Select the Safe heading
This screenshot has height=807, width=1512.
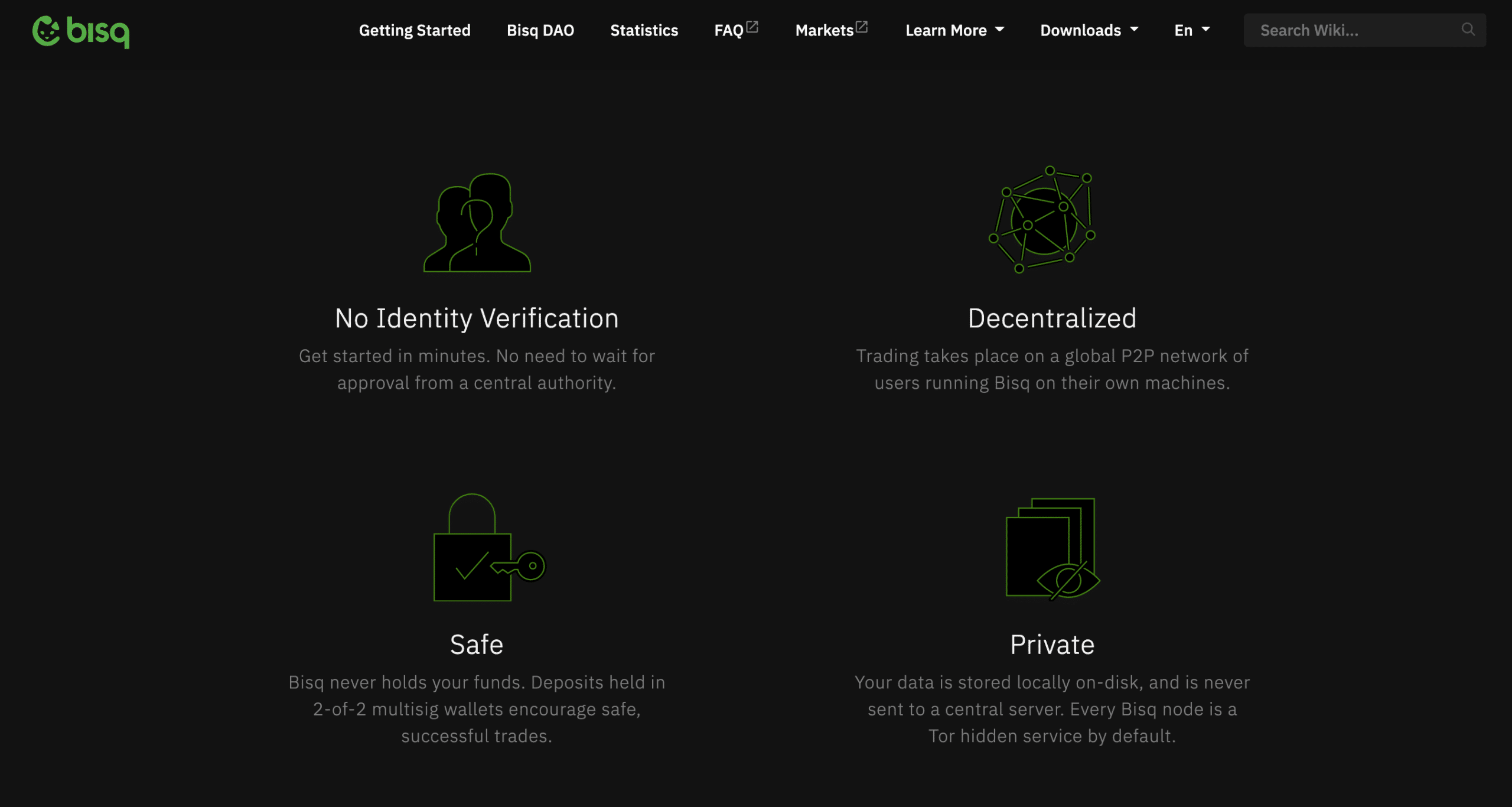click(477, 645)
